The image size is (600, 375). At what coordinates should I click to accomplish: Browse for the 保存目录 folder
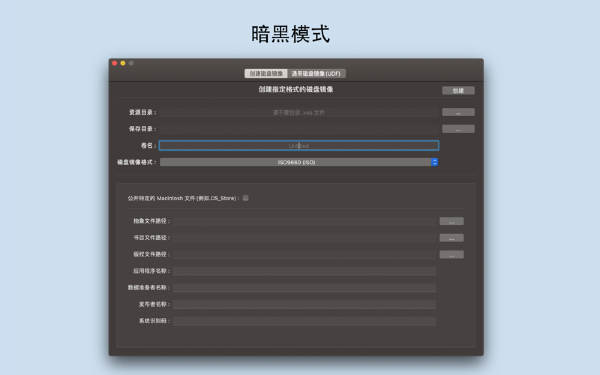[458, 129]
